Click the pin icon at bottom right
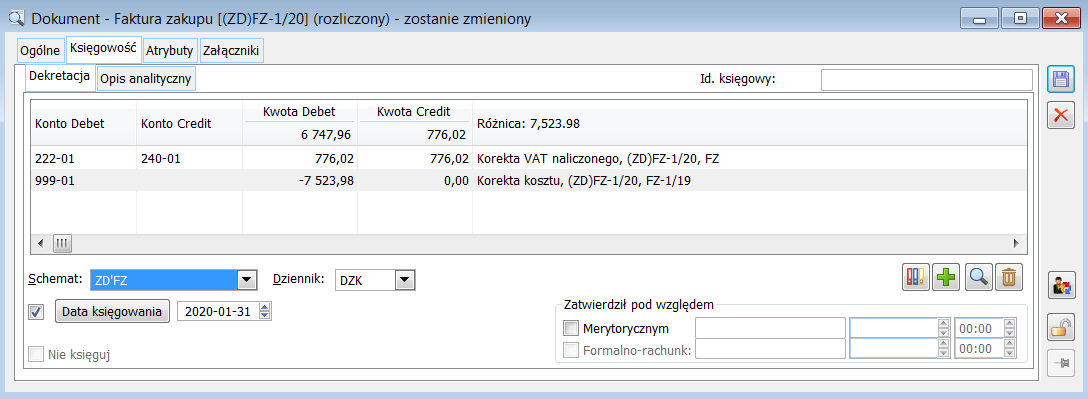This screenshot has width=1088, height=399. coord(1060,363)
